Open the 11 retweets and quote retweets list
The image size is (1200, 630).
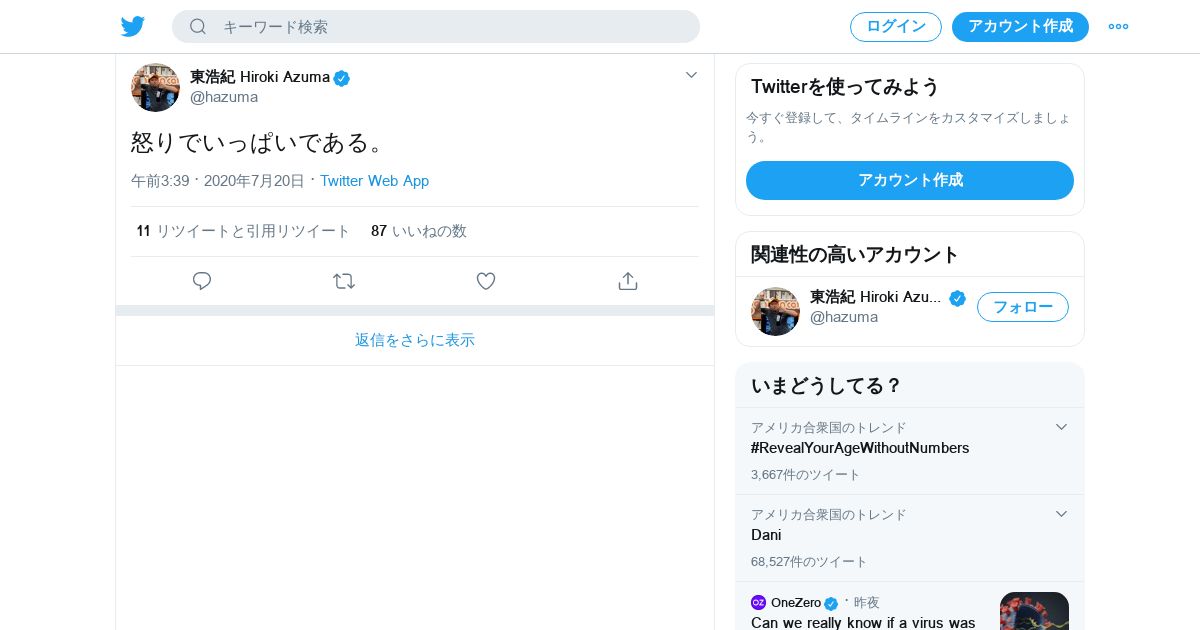coord(243,231)
